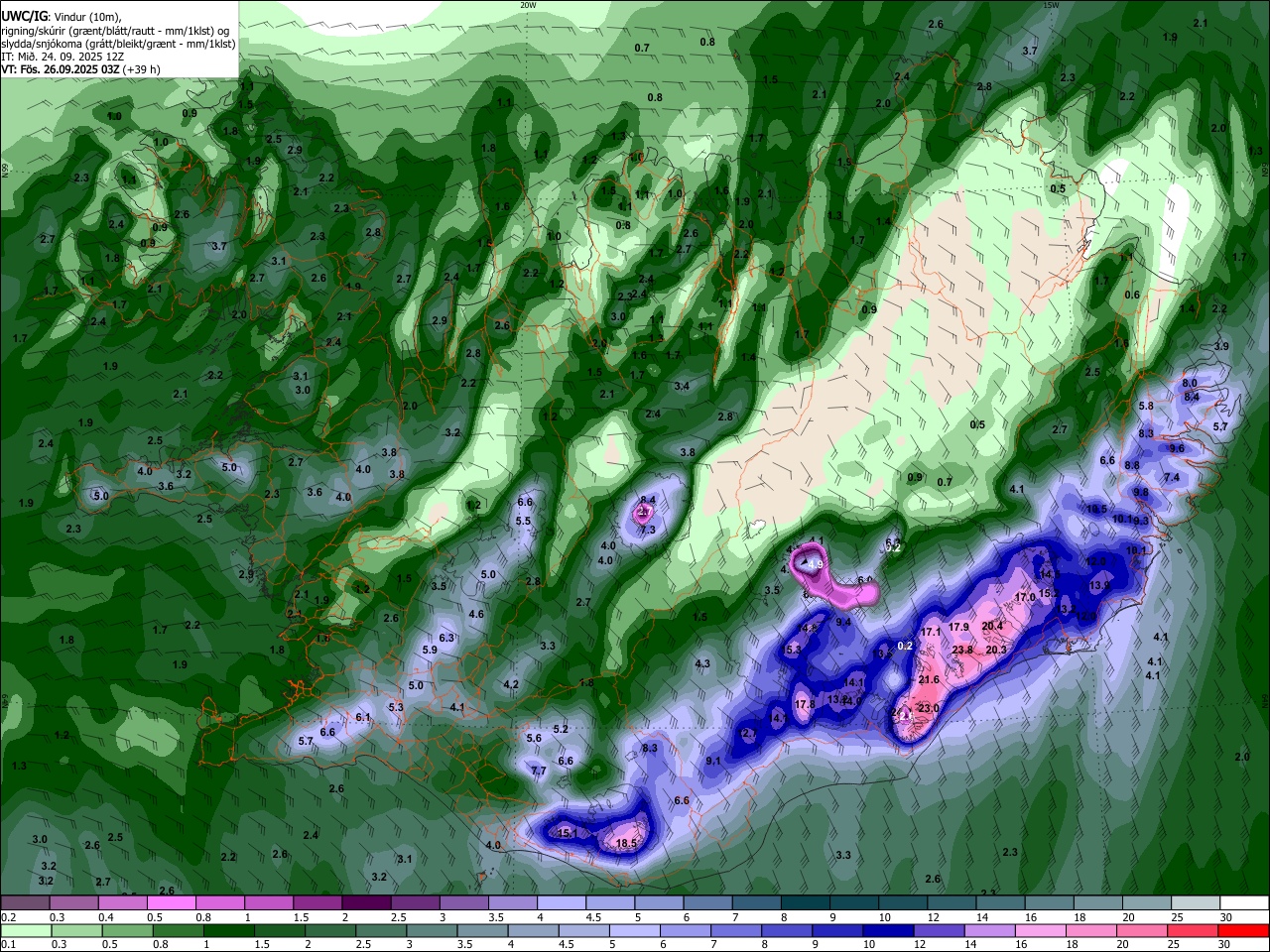Click the 17.8 precipitation value
The height and width of the screenshot is (952, 1270).
[805, 704]
